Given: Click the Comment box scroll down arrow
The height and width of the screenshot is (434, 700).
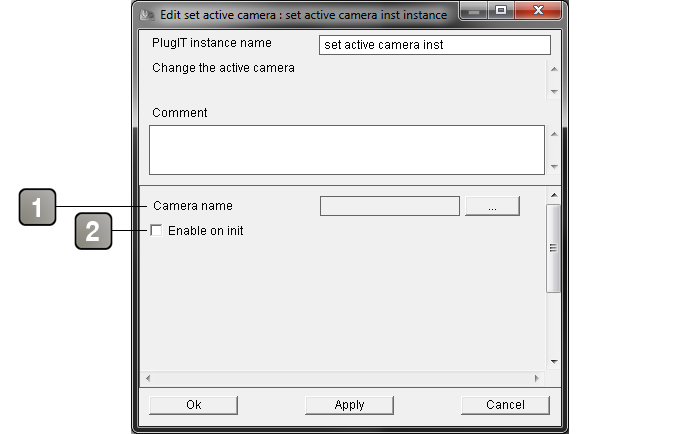Looking at the screenshot, I should (x=554, y=167).
